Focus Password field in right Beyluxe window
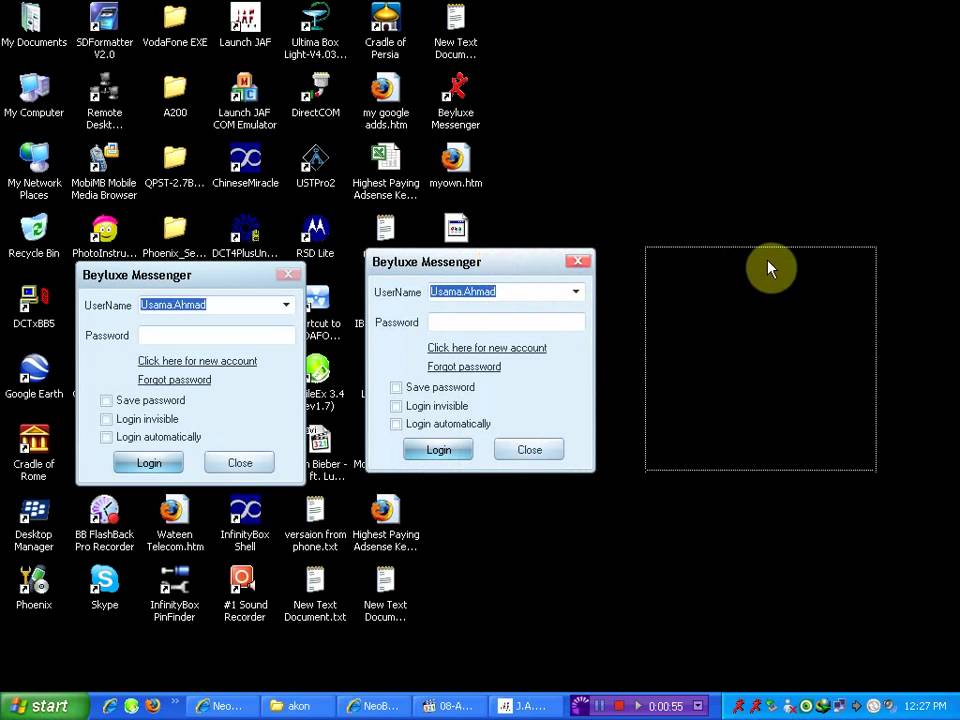 click(x=506, y=322)
